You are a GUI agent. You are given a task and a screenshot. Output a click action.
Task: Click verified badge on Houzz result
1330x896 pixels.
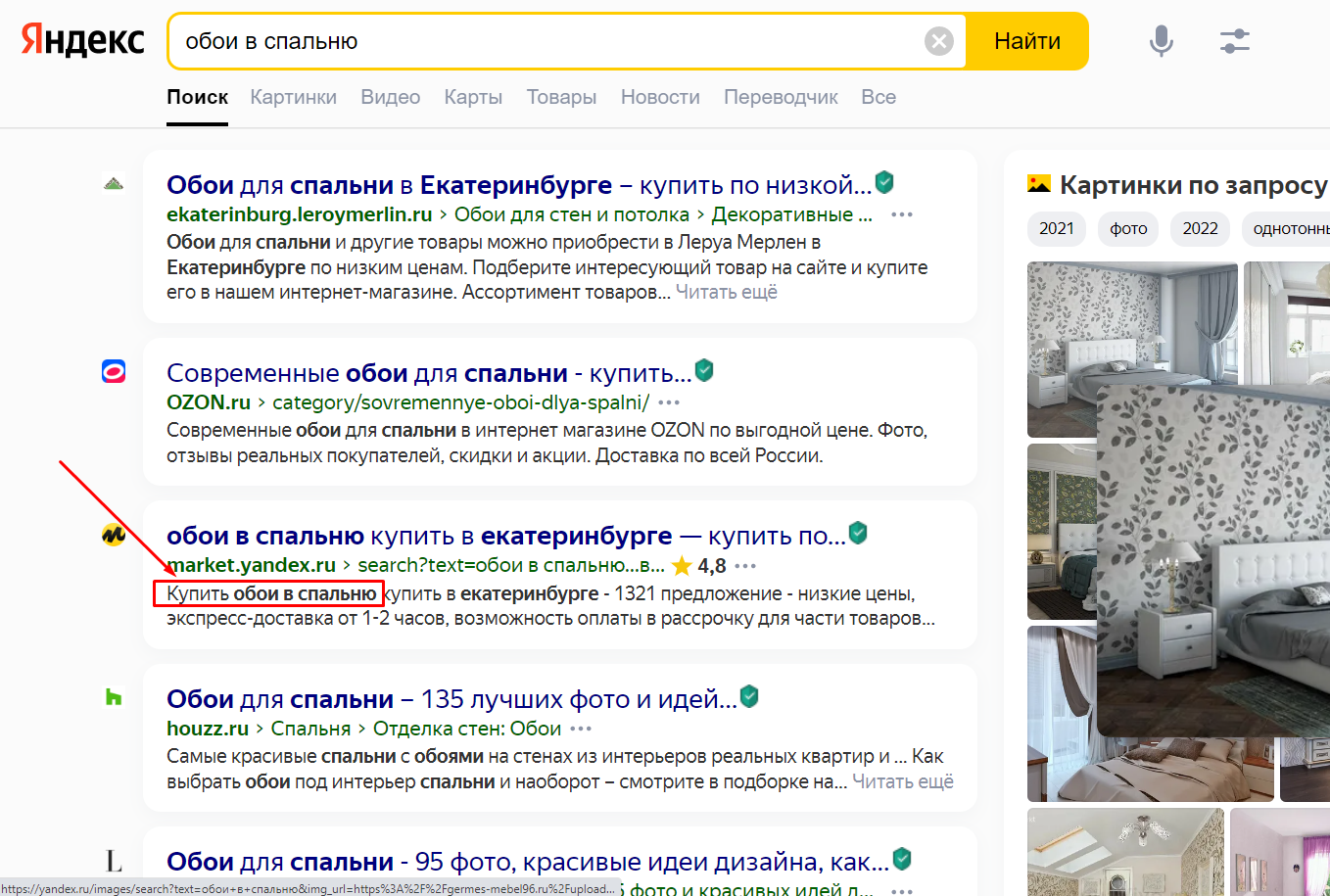pyautogui.click(x=749, y=696)
